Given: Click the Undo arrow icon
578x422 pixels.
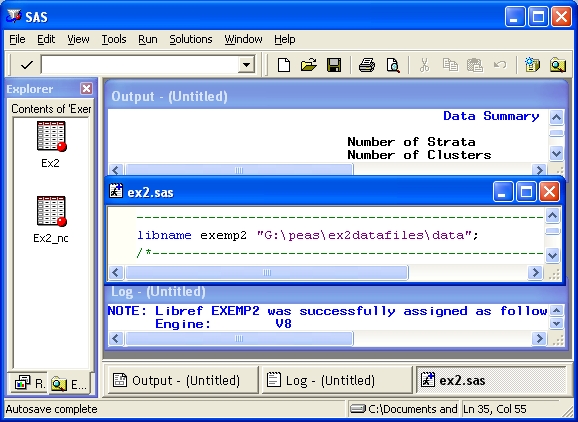Looking at the screenshot, I should coord(500,65).
